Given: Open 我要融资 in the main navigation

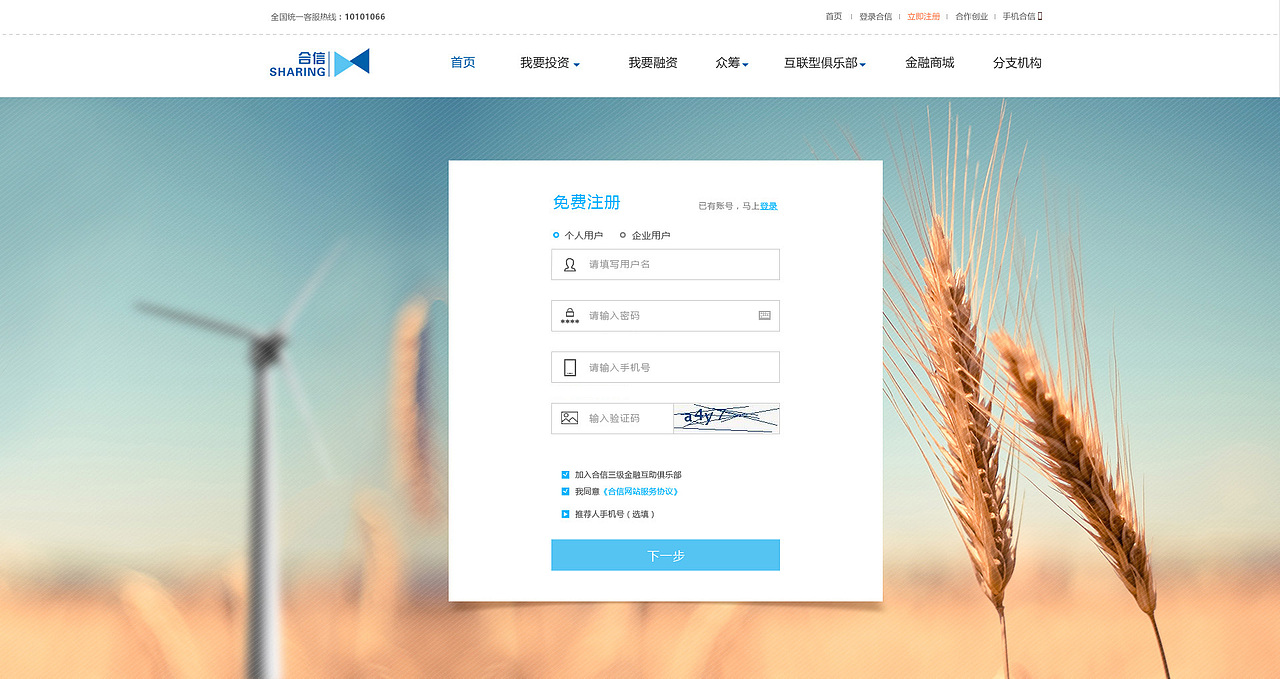Looking at the screenshot, I should (653, 63).
